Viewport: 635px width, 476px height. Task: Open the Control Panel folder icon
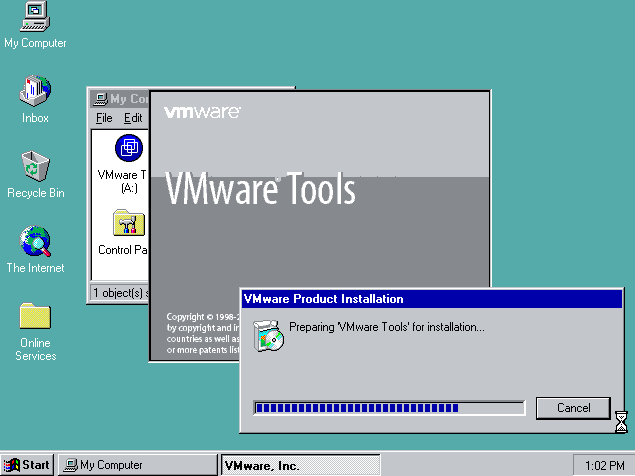tap(129, 224)
